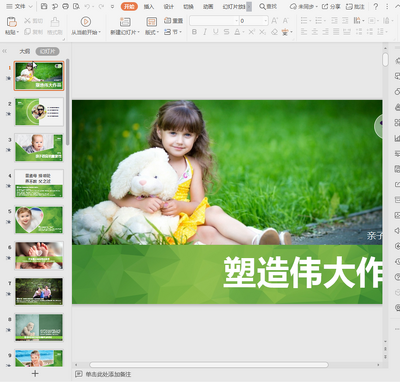Show more ribbon tabs with arrow
Viewport: 400px width, 382px height.
tap(249, 6)
